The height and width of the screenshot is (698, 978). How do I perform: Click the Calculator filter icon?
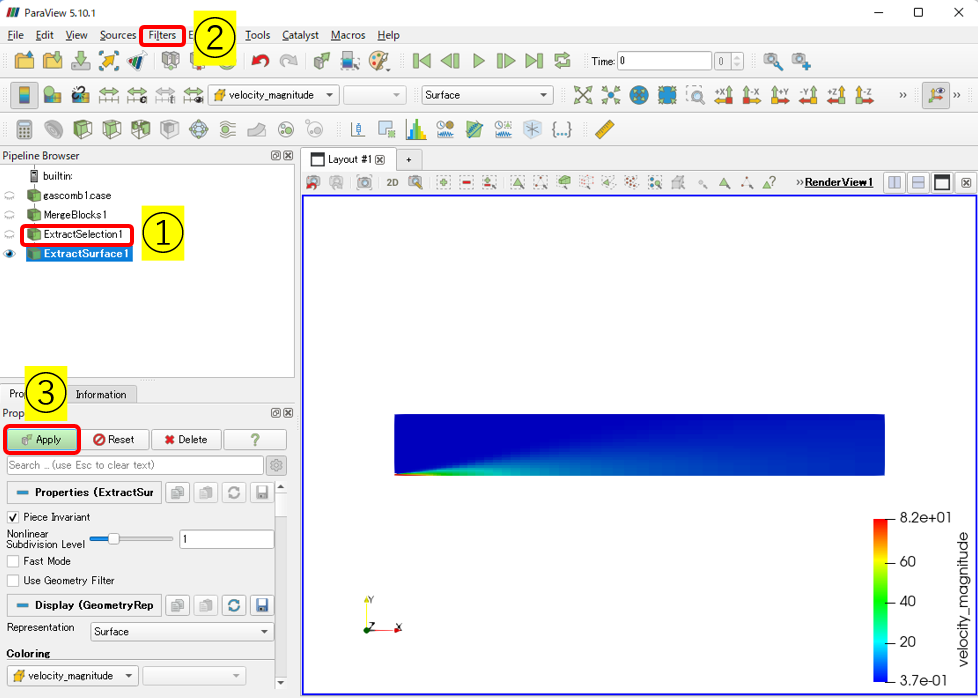(x=24, y=130)
